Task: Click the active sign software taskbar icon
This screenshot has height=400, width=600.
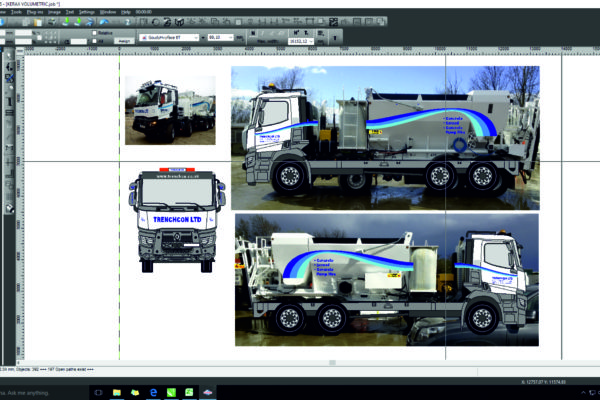Action: [207, 393]
